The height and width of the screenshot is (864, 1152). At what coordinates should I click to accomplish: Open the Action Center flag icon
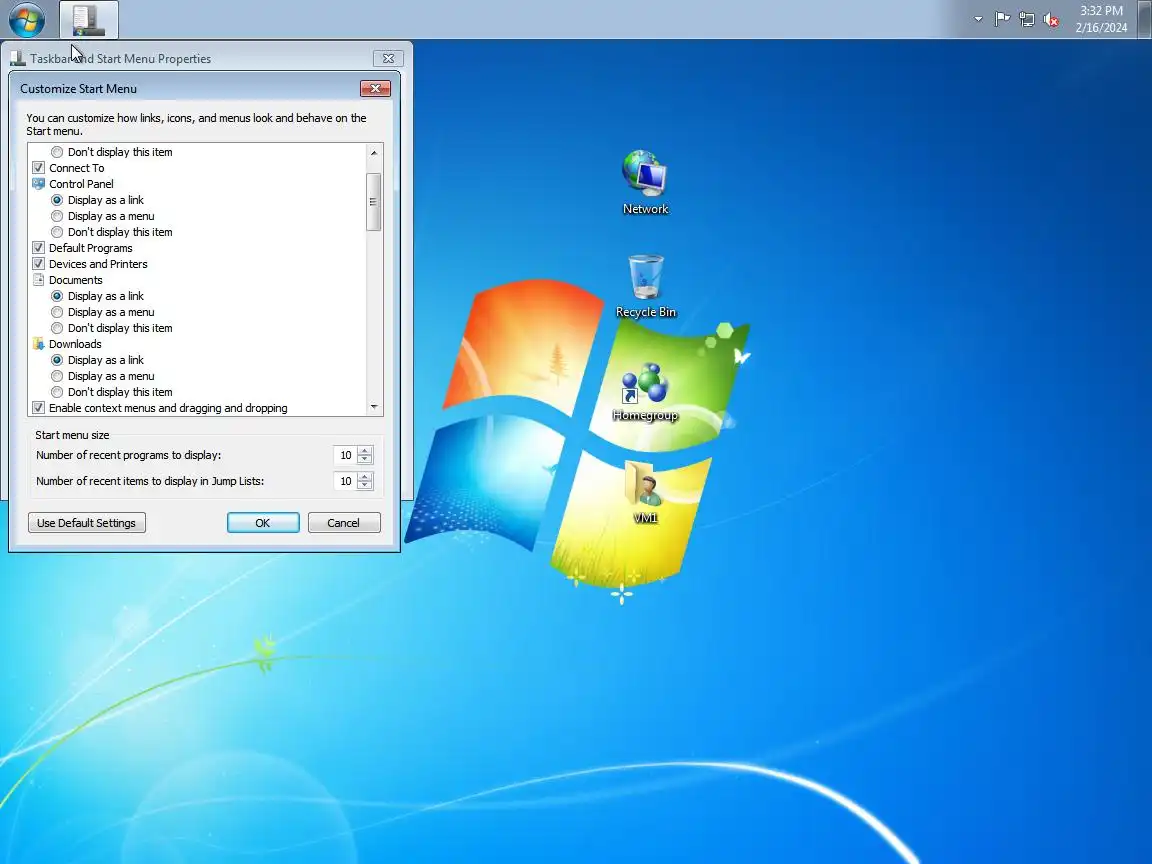point(1001,19)
